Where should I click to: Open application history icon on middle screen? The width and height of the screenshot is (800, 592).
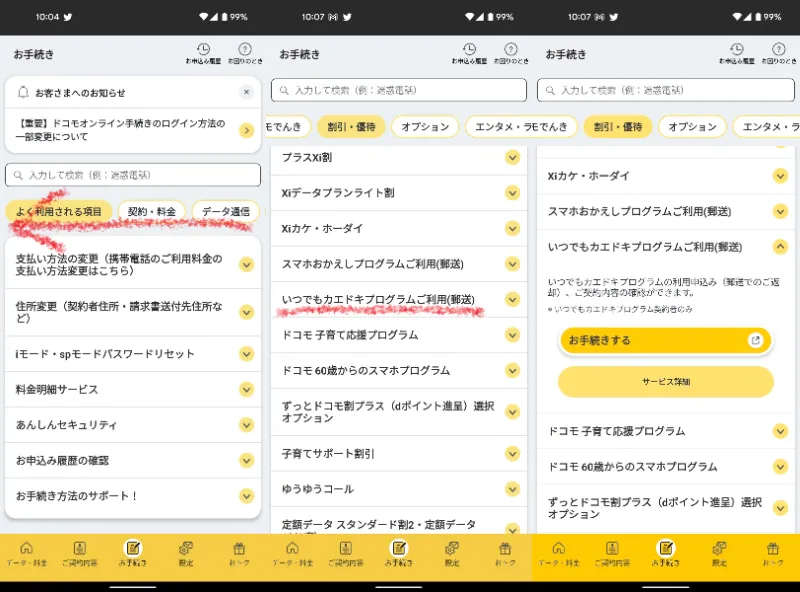(469, 53)
